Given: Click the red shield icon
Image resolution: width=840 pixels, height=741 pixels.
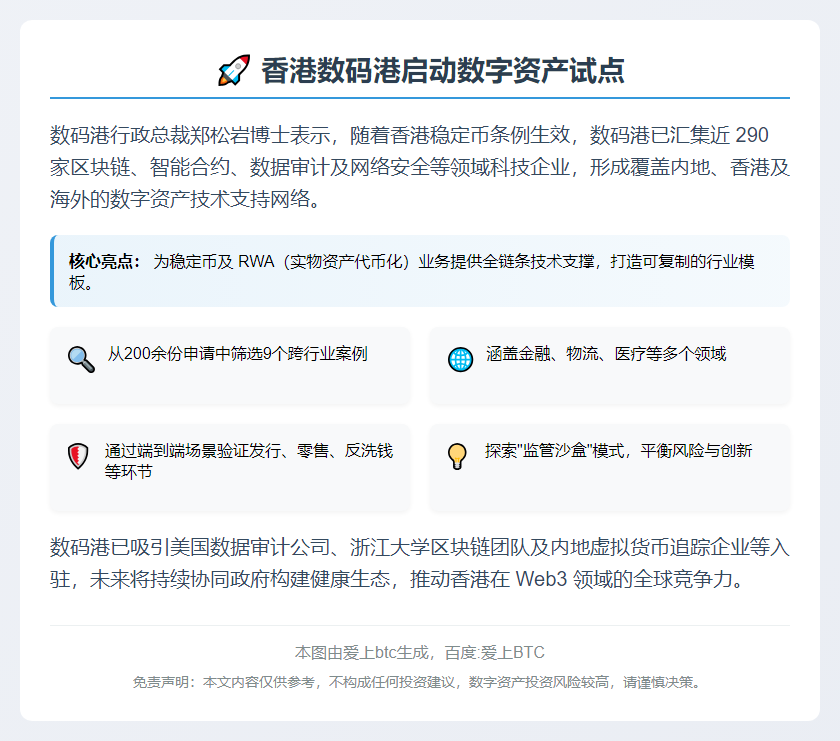Looking at the screenshot, I should click(x=79, y=457).
